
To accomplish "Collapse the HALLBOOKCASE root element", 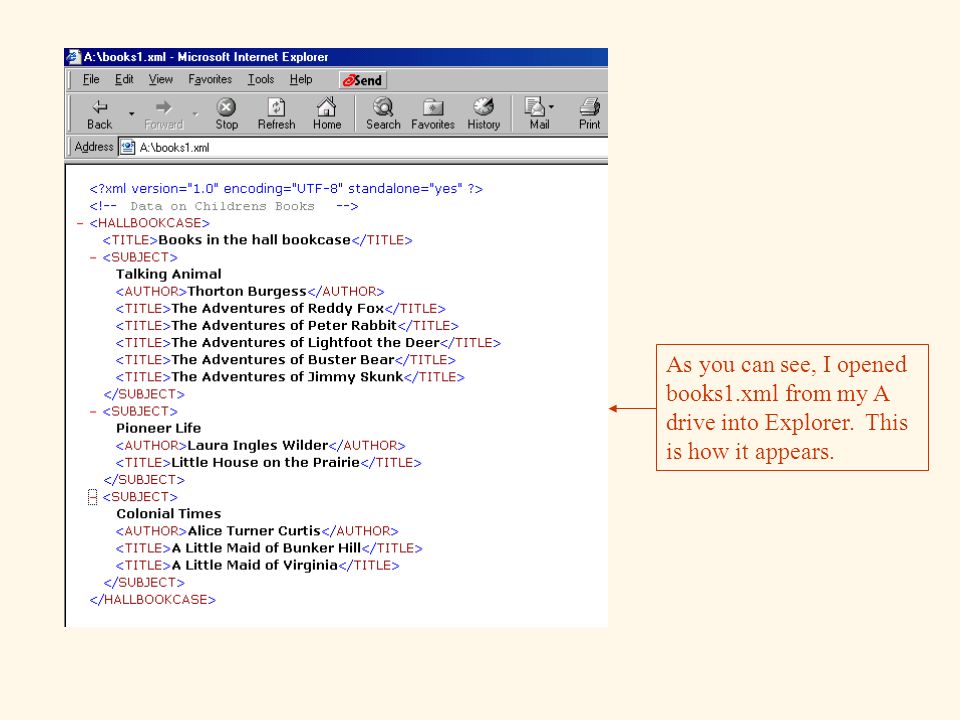I will click(80, 223).
